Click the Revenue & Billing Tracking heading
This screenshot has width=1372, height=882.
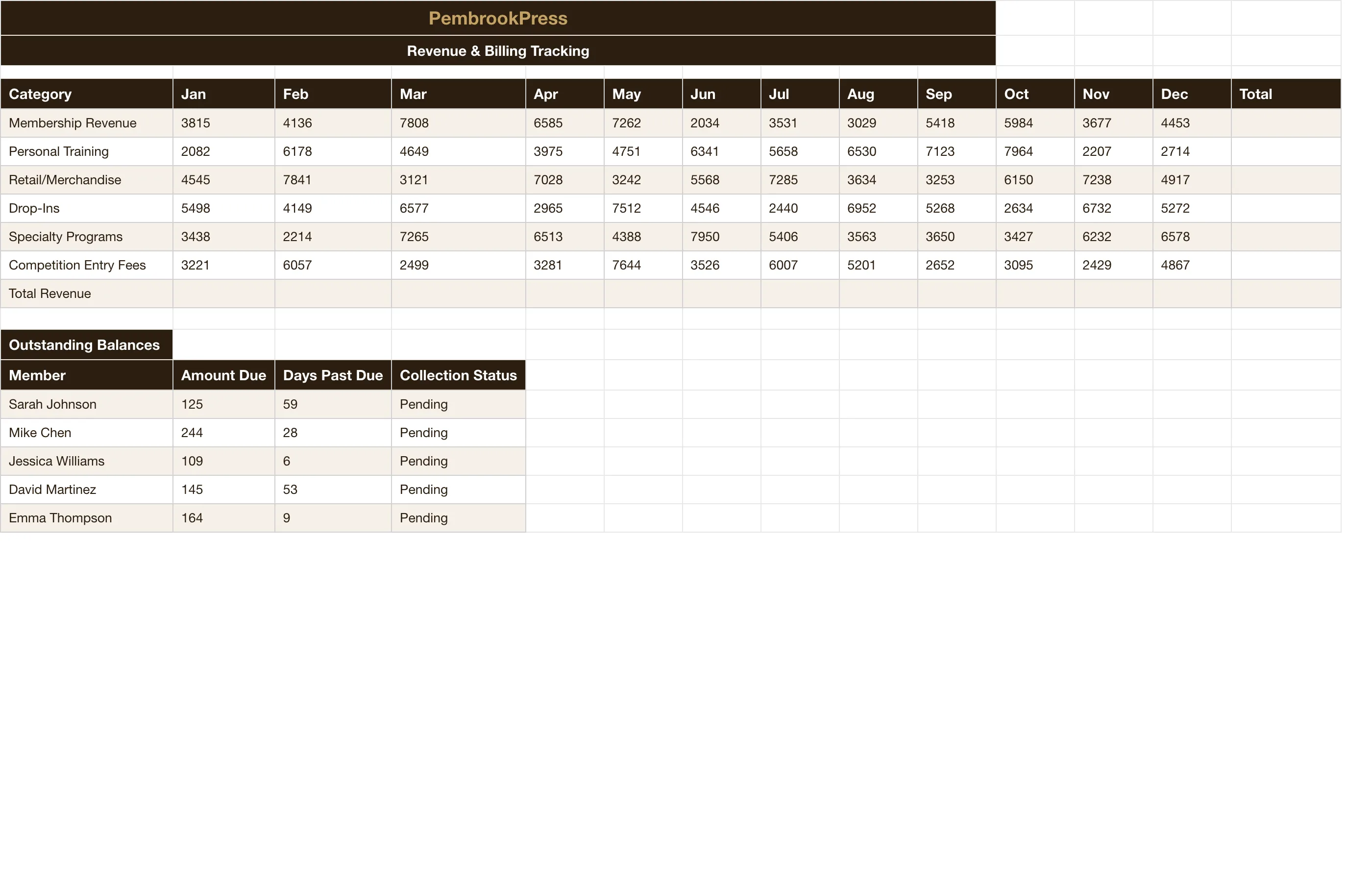click(x=498, y=51)
